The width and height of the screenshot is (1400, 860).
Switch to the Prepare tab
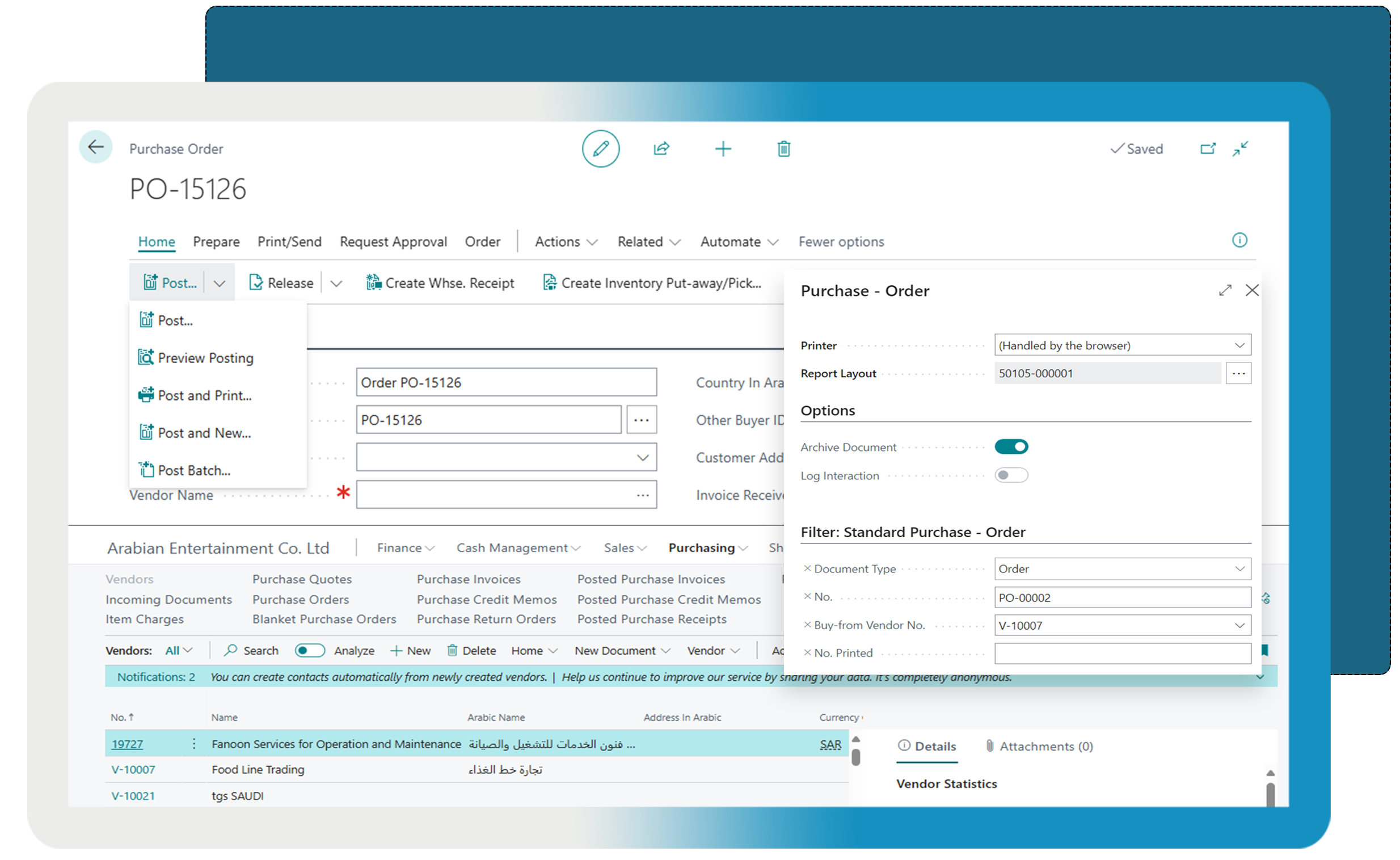coord(216,242)
